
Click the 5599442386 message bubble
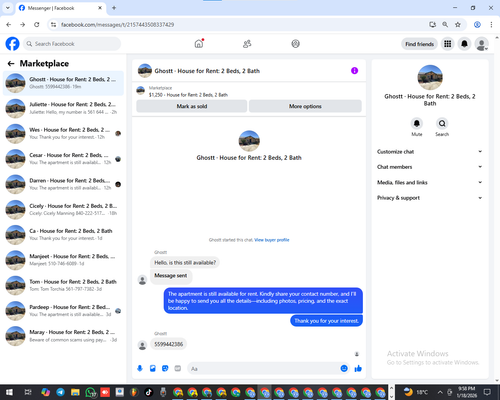point(168,344)
